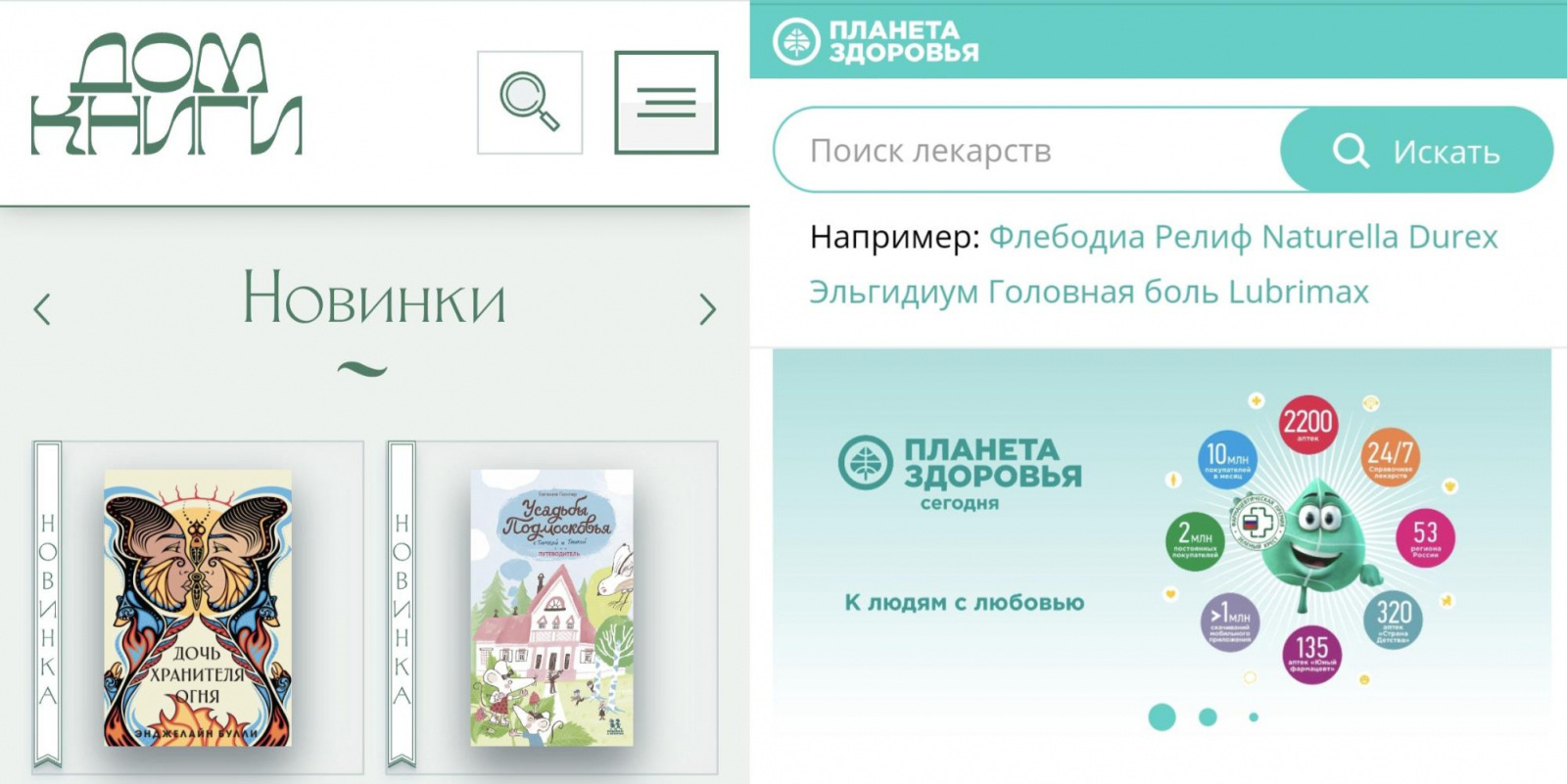Viewport: 1567px width, 784px height.
Task: Select the third banner carousel dot
Action: tap(1254, 717)
